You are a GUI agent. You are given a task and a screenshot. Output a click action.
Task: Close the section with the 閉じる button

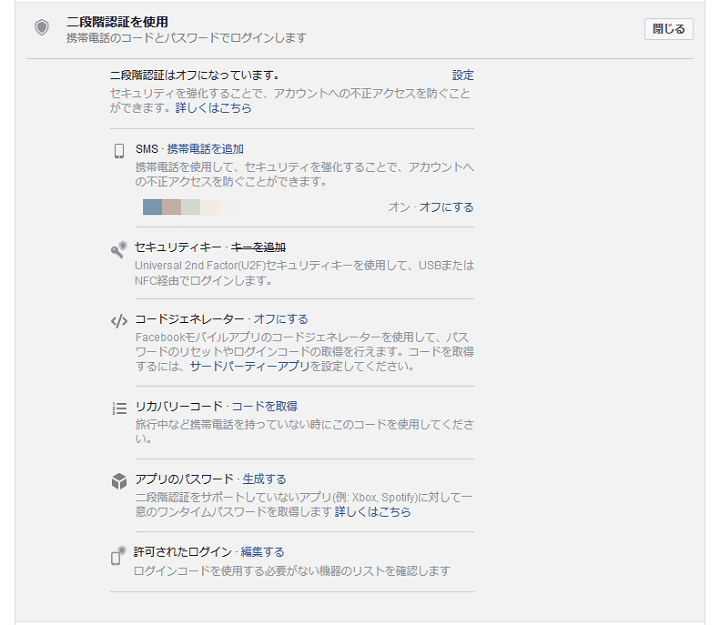(669, 29)
